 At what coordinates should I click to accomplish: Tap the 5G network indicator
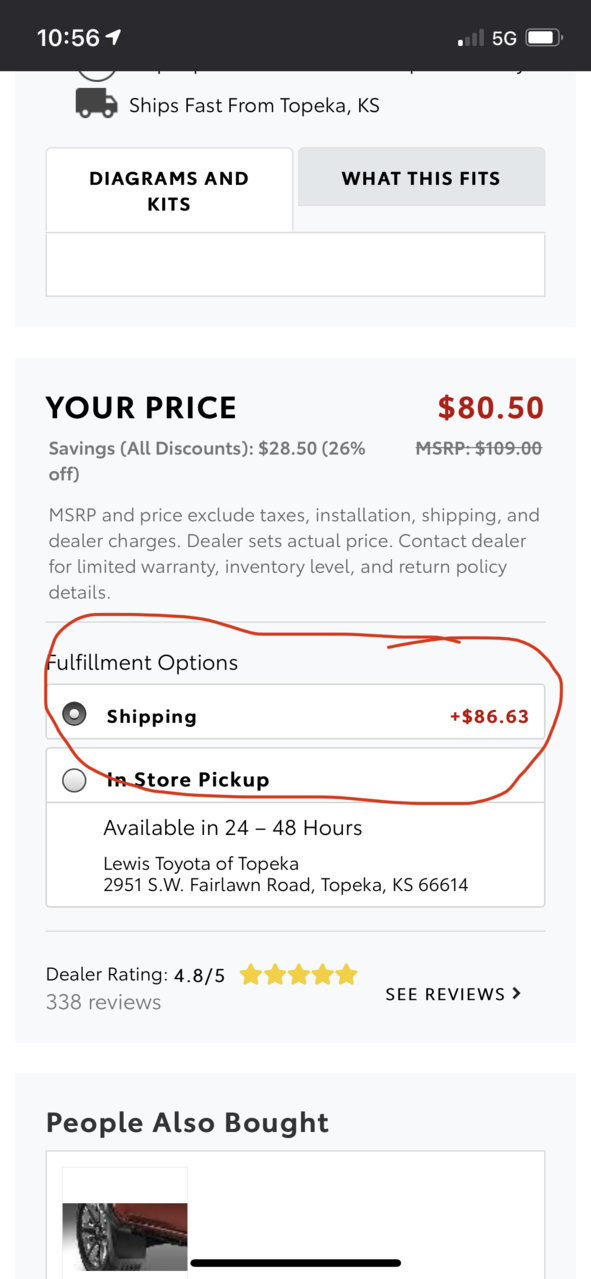504,38
